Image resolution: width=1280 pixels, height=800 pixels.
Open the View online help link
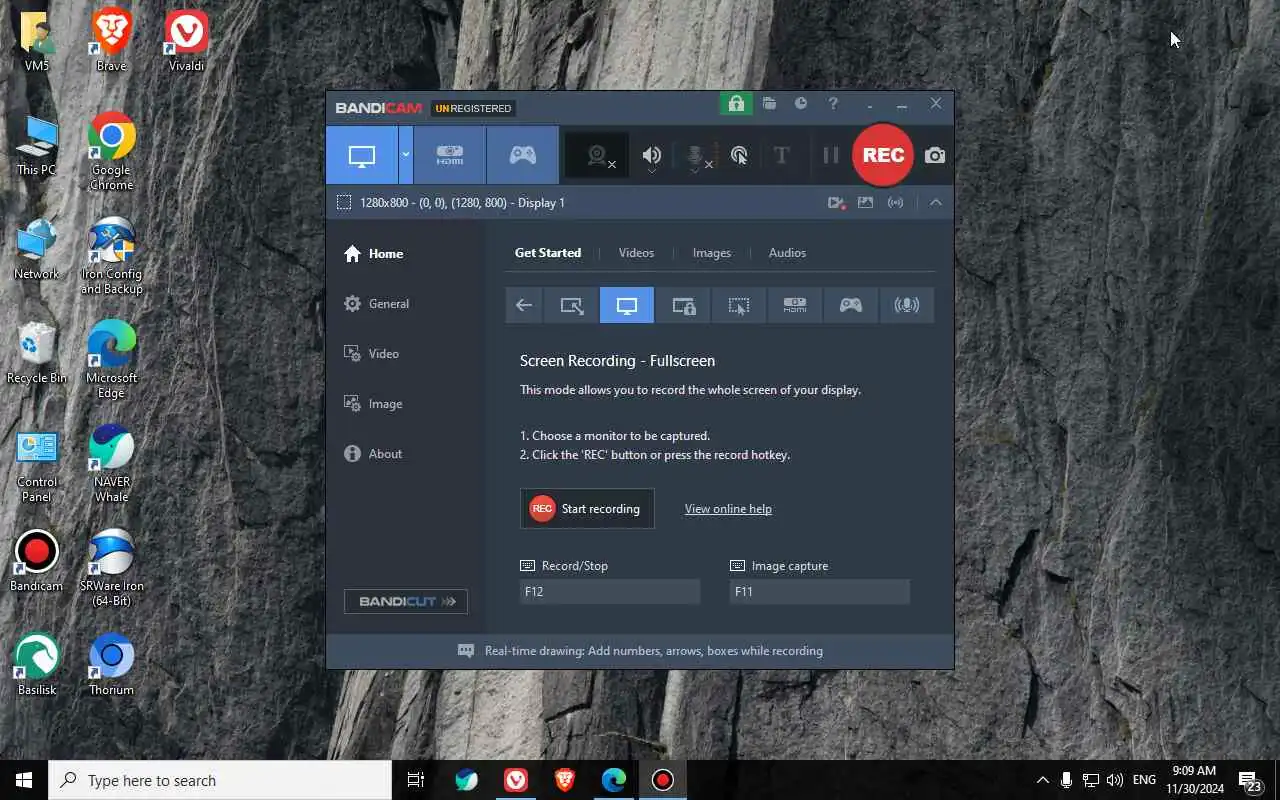[x=728, y=509]
